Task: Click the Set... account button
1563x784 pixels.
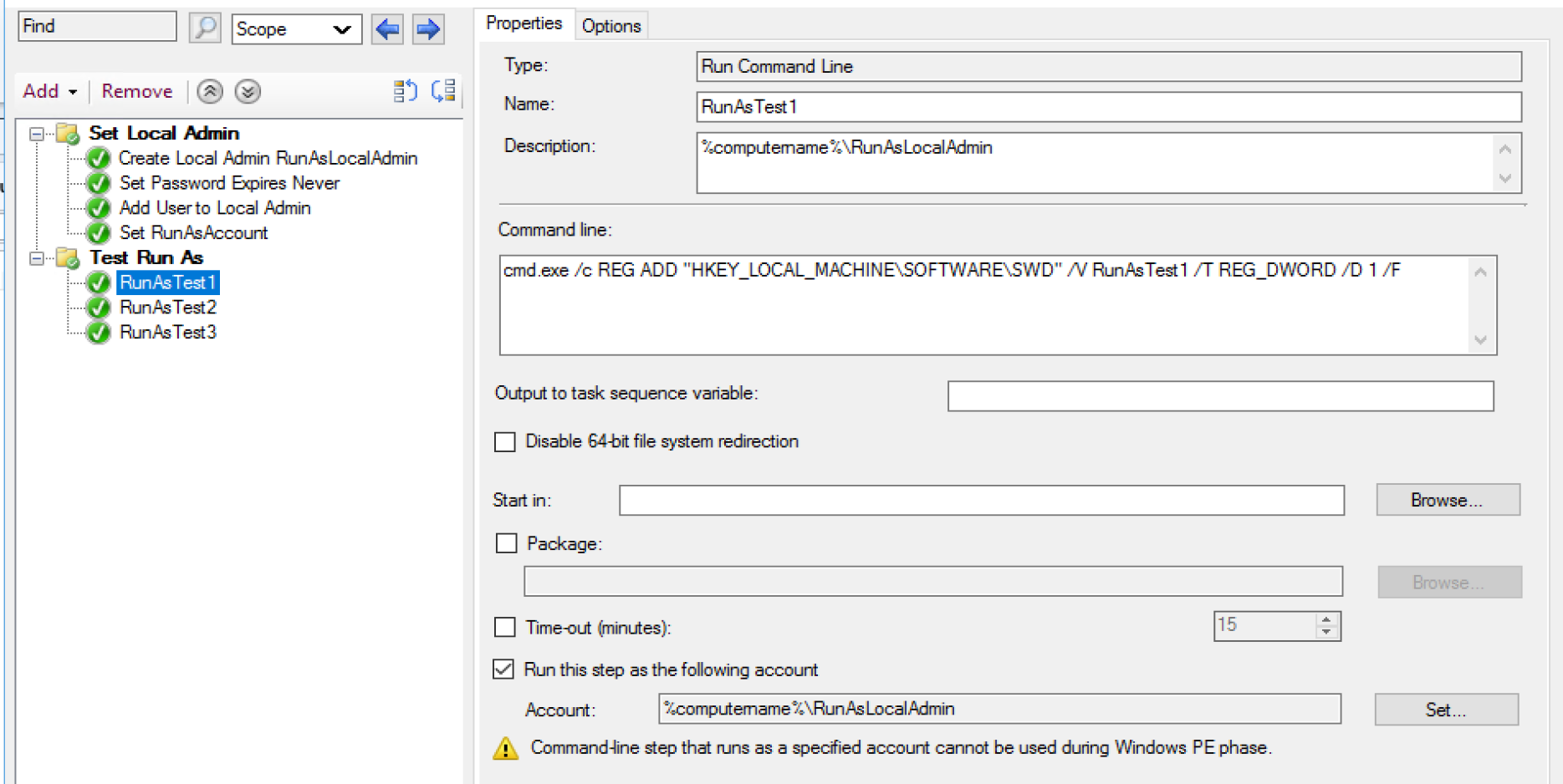Action: [1446, 710]
